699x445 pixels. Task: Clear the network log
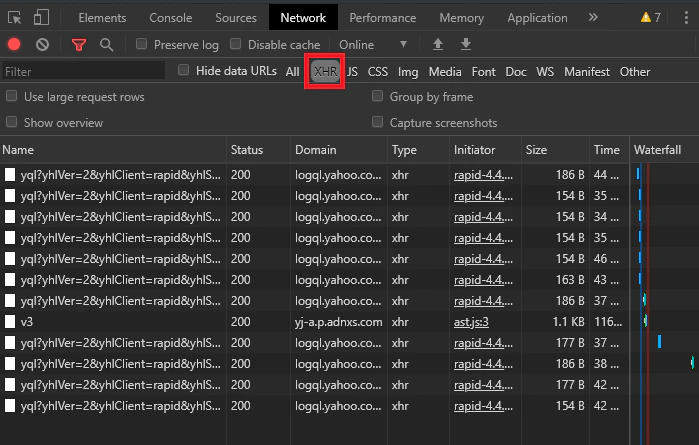coord(42,44)
